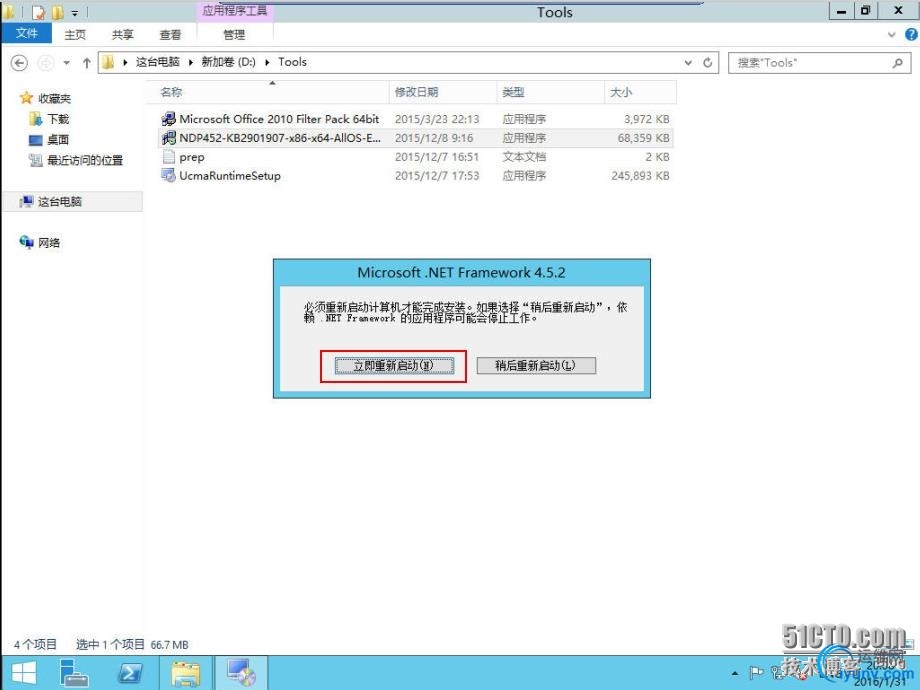Image resolution: width=920 pixels, height=690 pixels.
Task: Select 网络 (Network) in the navigation pane
Action: pos(49,242)
